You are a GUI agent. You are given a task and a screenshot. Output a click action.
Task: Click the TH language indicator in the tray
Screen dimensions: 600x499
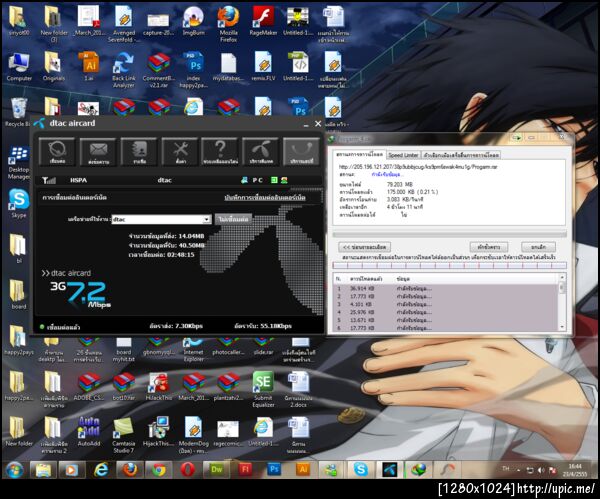tap(506, 469)
